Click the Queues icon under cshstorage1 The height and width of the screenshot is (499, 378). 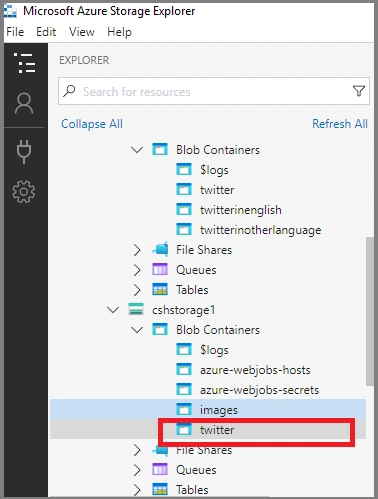(x=160, y=469)
